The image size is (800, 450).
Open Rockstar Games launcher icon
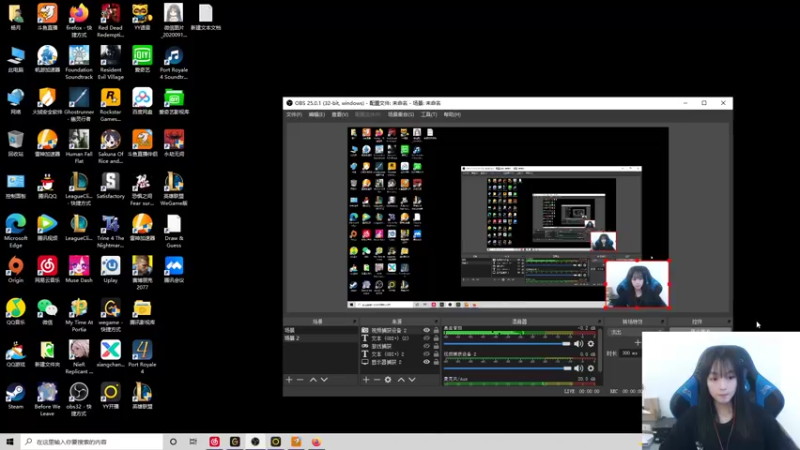click(110, 105)
